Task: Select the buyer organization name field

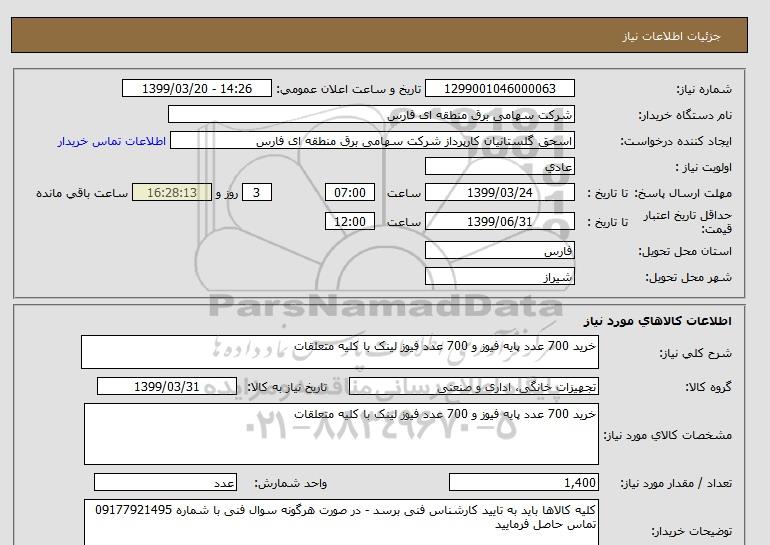Action: click(371, 114)
